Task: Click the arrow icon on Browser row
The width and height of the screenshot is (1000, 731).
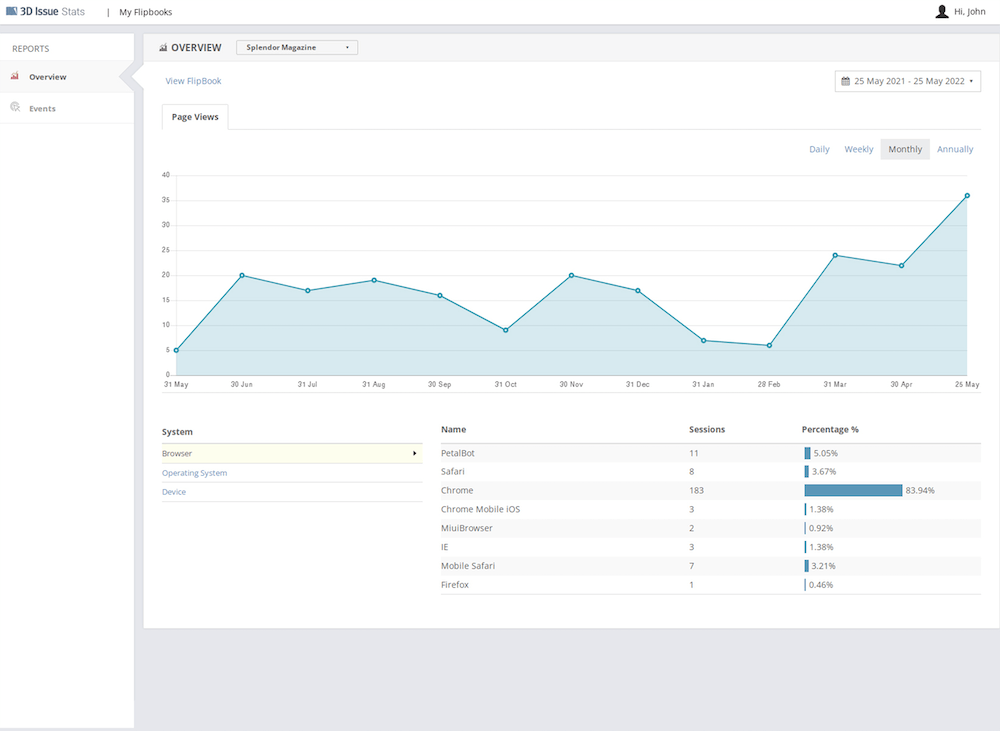Action: tap(415, 453)
